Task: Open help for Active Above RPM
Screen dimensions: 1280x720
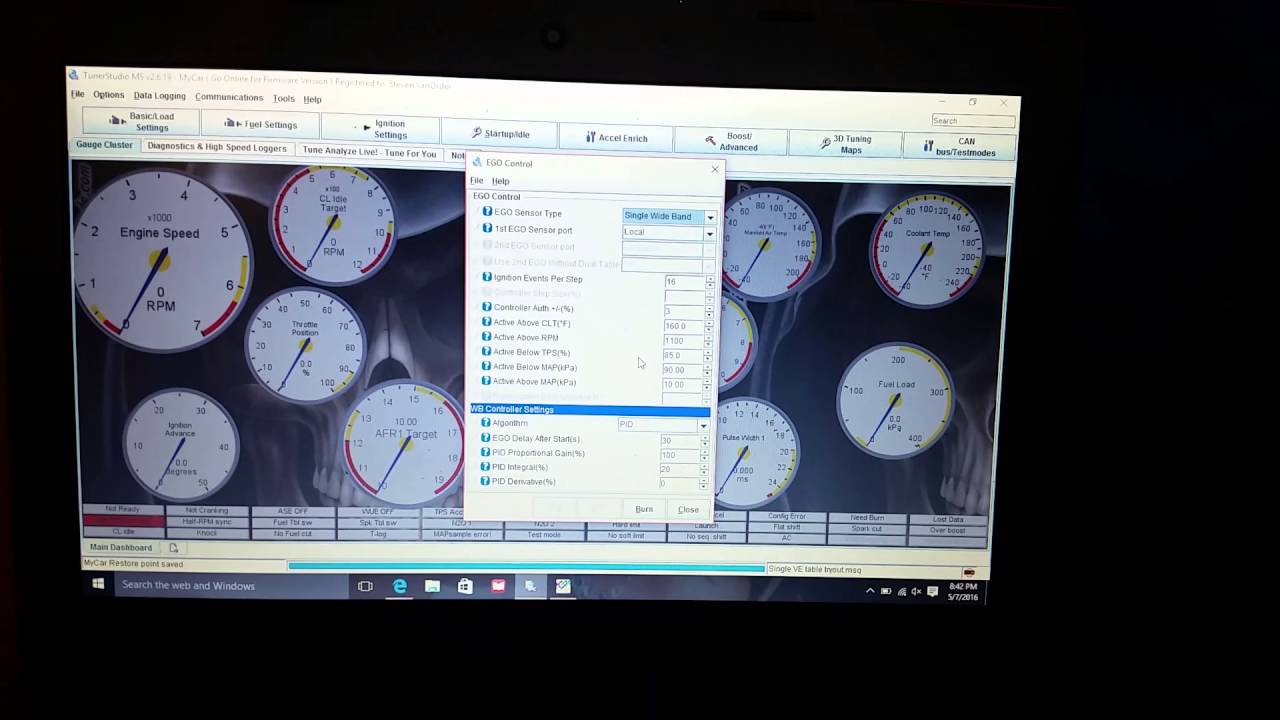Action: [x=487, y=337]
